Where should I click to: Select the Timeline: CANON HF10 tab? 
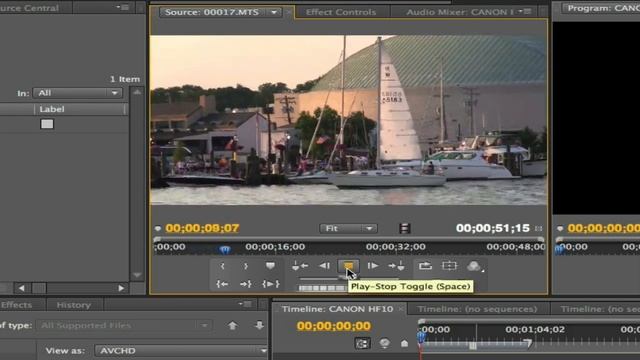(338, 309)
